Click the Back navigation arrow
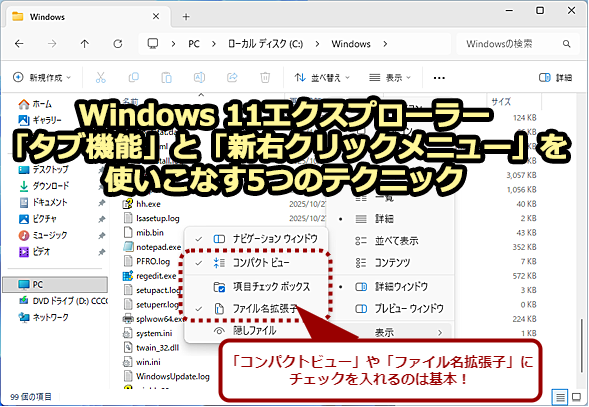Image resolution: width=589 pixels, height=407 pixels. click(19, 44)
